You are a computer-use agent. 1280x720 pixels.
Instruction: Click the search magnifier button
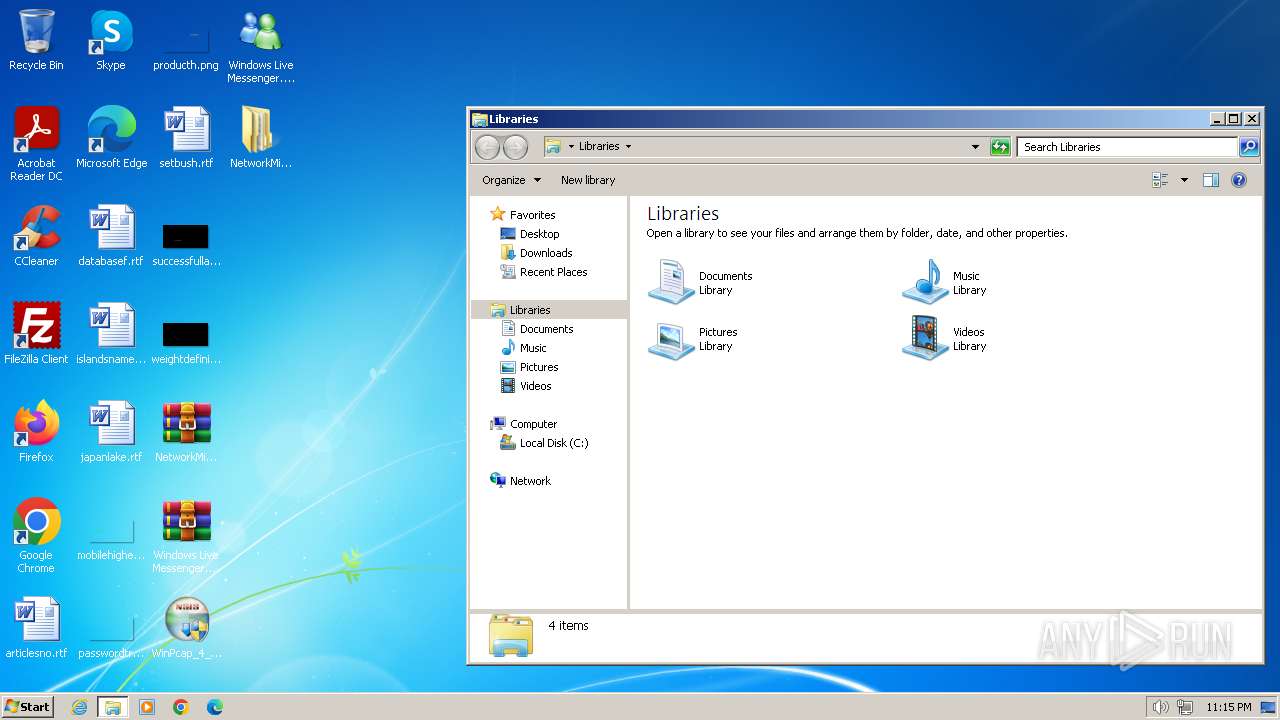[1249, 147]
